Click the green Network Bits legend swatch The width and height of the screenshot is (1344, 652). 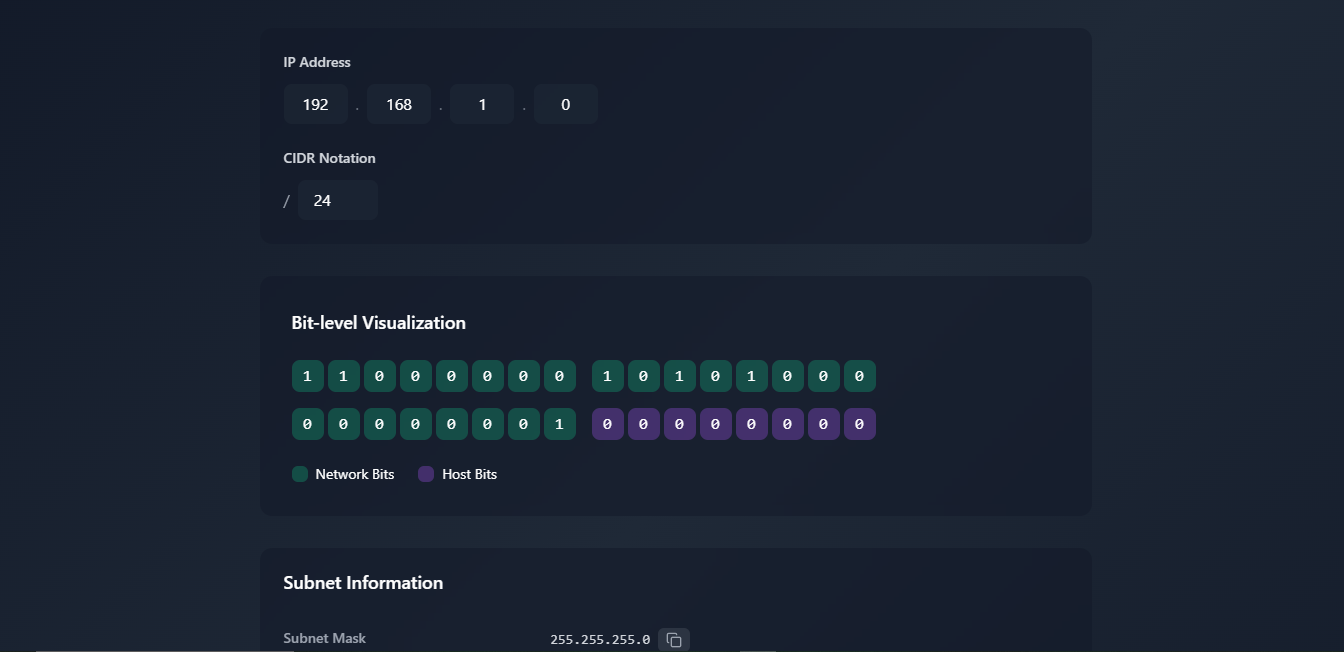pyautogui.click(x=300, y=474)
